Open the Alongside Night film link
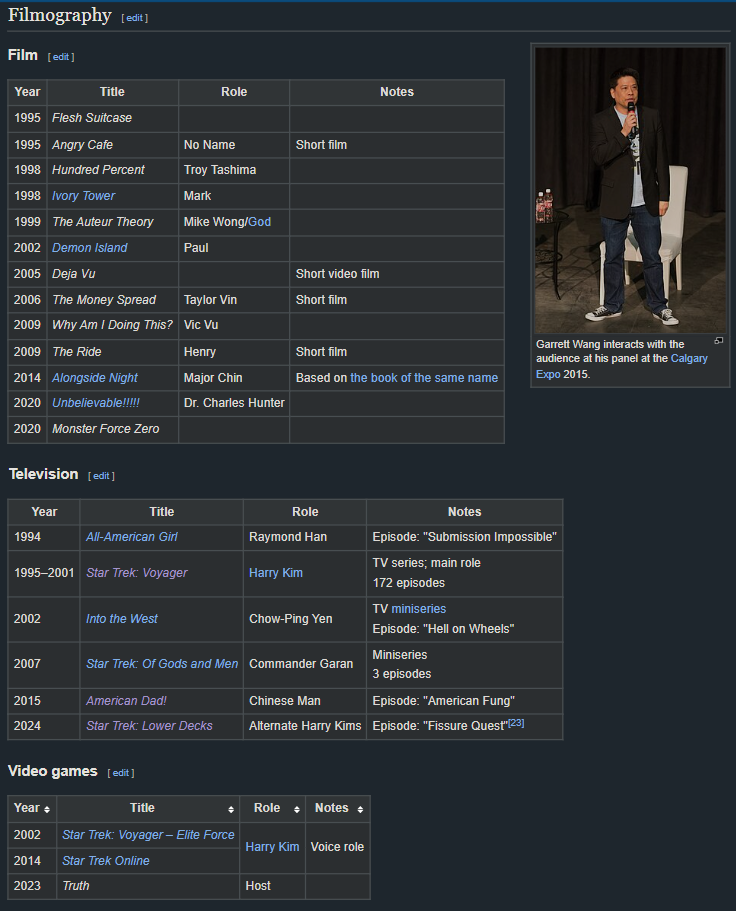The height and width of the screenshot is (911, 736). 95,378
